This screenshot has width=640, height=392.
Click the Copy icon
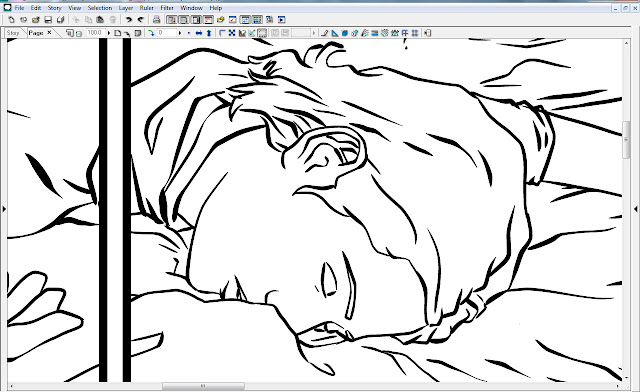(88, 20)
